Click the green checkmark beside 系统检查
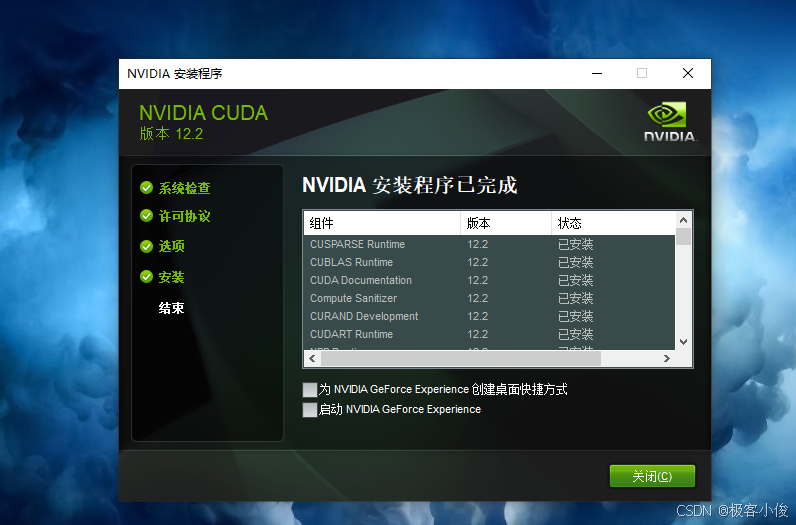 pyautogui.click(x=146, y=188)
